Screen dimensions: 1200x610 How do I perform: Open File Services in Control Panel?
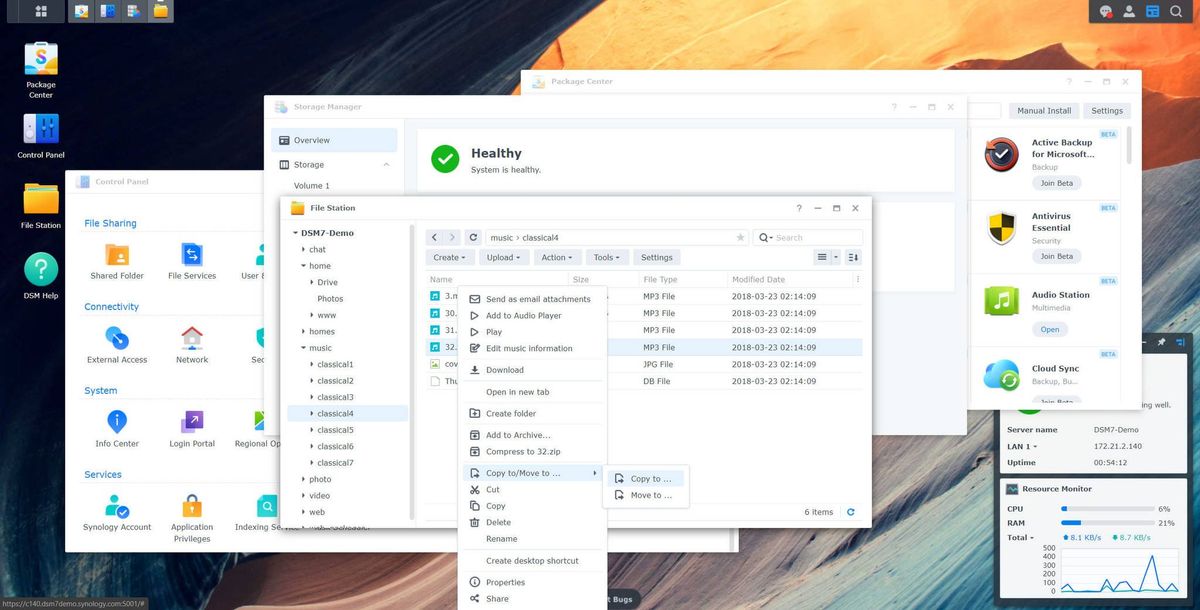tap(192, 261)
